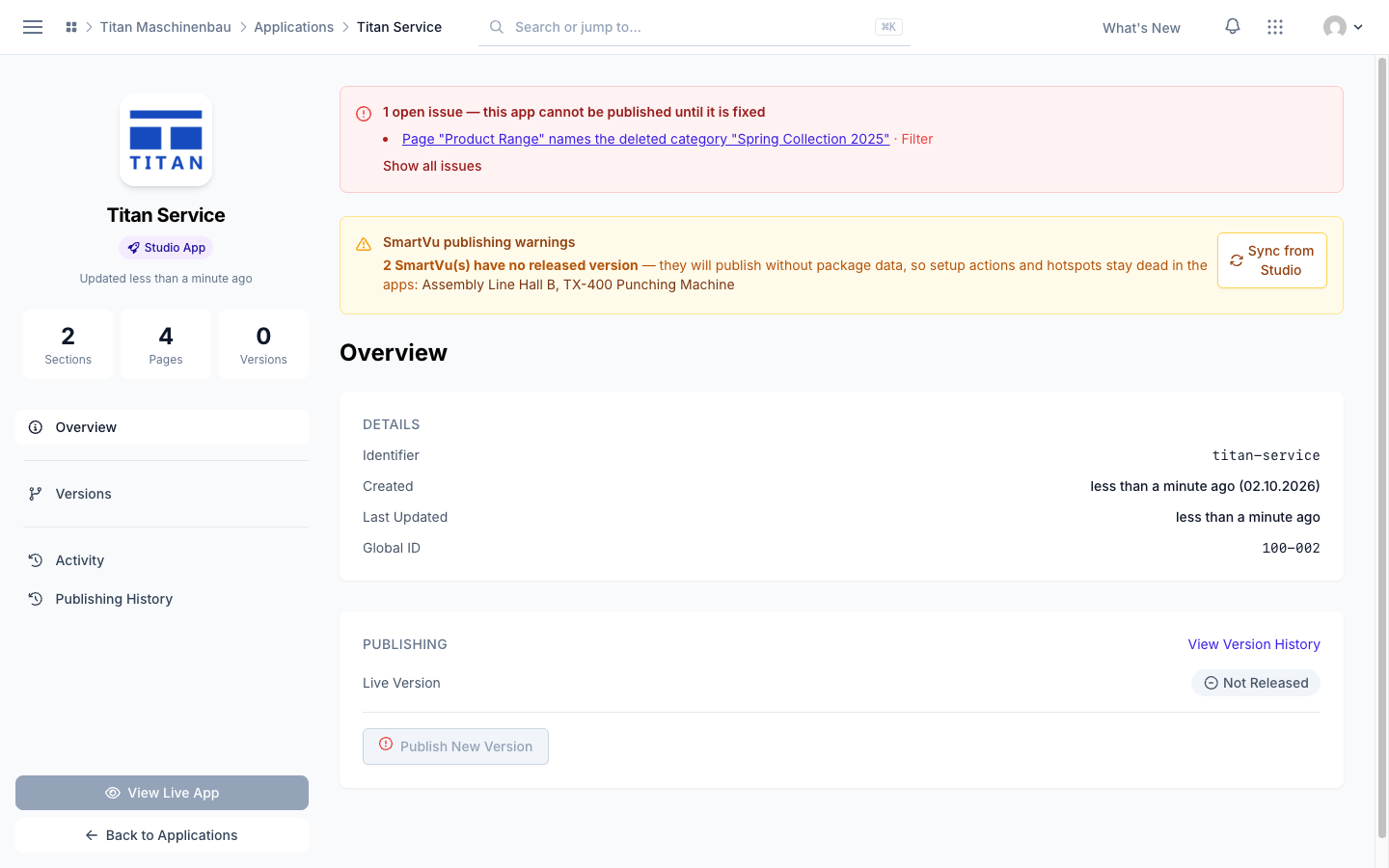Focus the Search or jump to field
The width and height of the screenshot is (1389, 868).
point(694,27)
